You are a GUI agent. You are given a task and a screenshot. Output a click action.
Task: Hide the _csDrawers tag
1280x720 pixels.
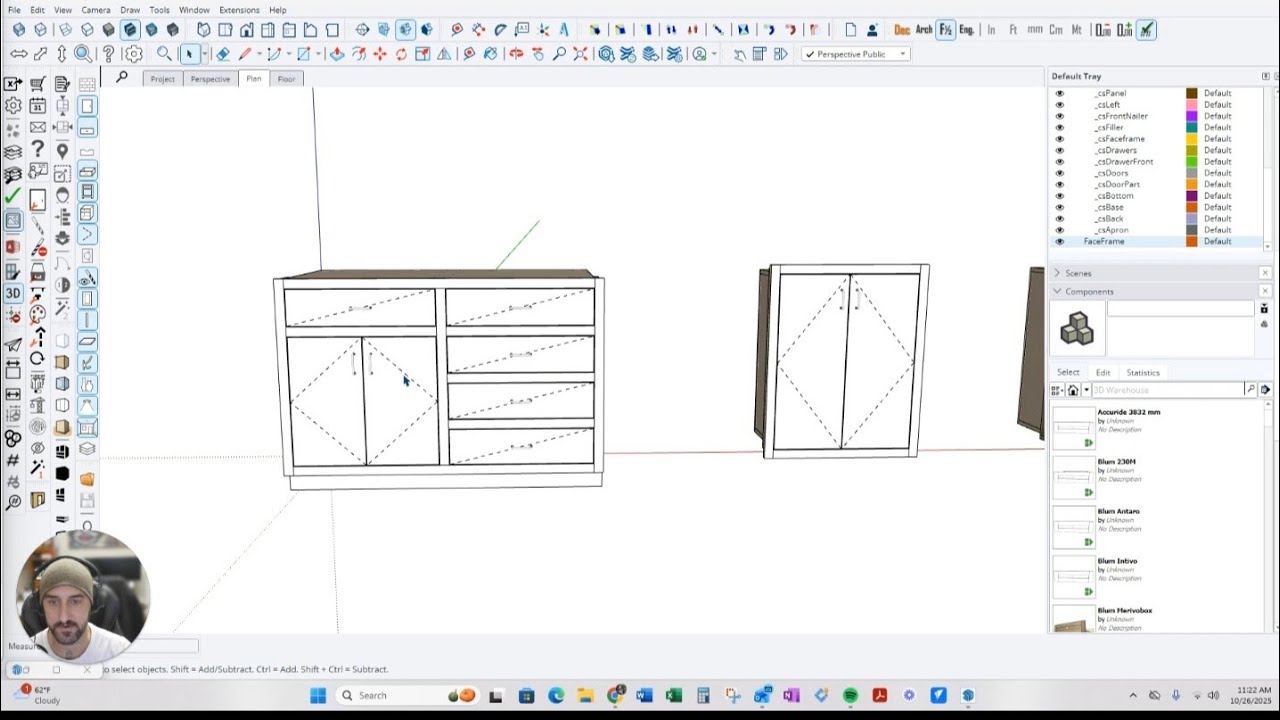tap(1060, 150)
